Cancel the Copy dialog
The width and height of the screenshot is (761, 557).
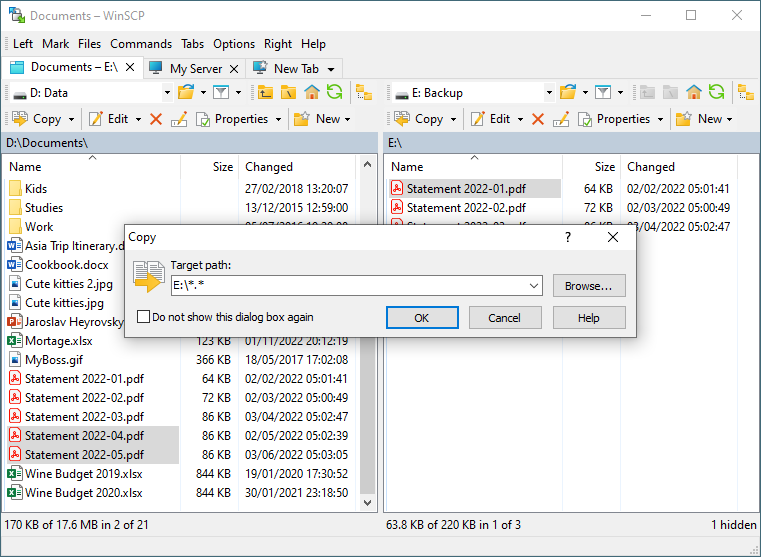pos(505,318)
